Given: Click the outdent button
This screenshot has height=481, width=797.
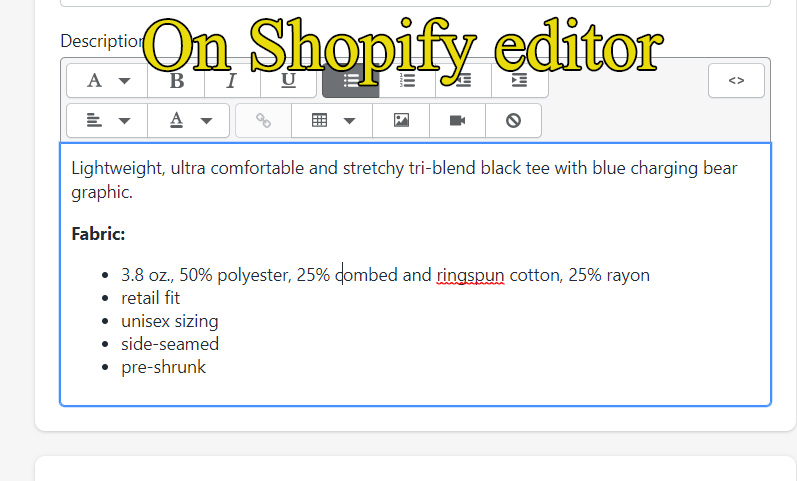Looking at the screenshot, I should (x=463, y=80).
